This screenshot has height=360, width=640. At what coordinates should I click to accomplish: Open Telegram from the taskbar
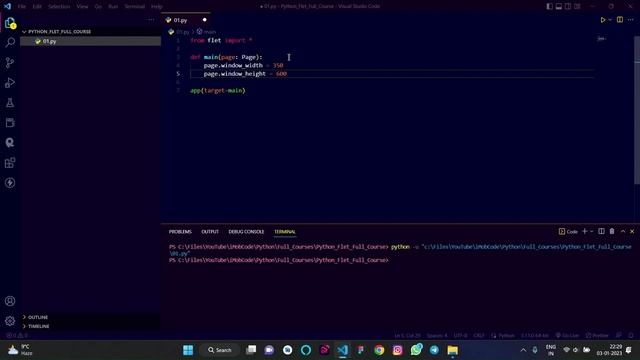(434, 350)
